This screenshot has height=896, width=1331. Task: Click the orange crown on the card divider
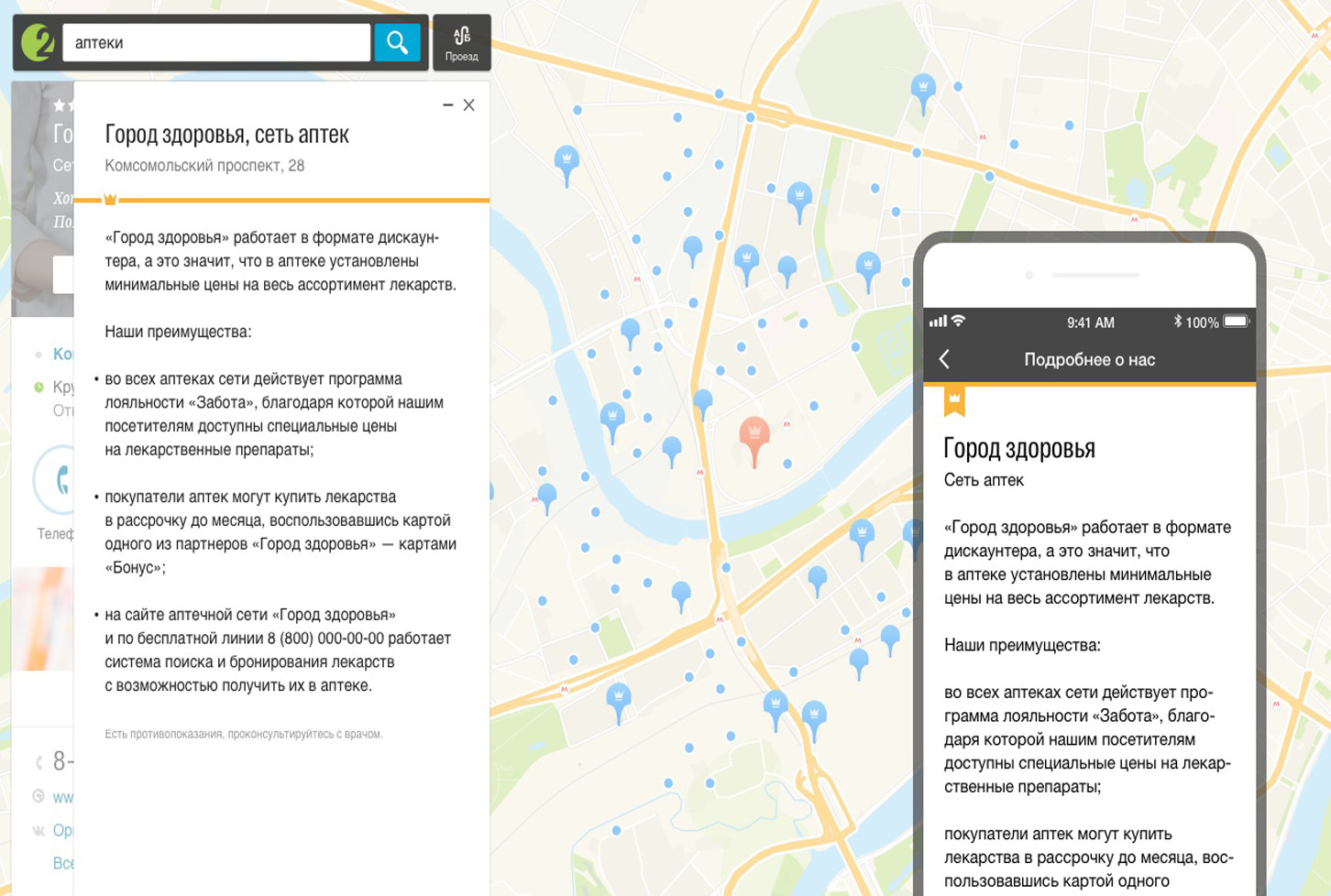point(110,199)
